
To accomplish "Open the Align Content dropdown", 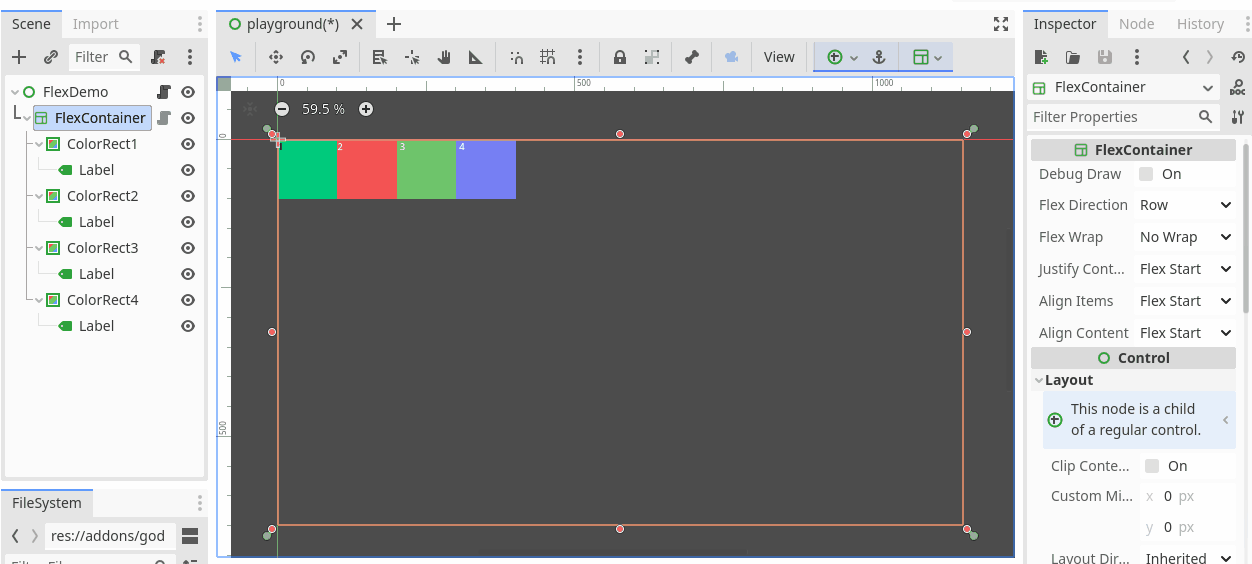I will pyautogui.click(x=1186, y=333).
